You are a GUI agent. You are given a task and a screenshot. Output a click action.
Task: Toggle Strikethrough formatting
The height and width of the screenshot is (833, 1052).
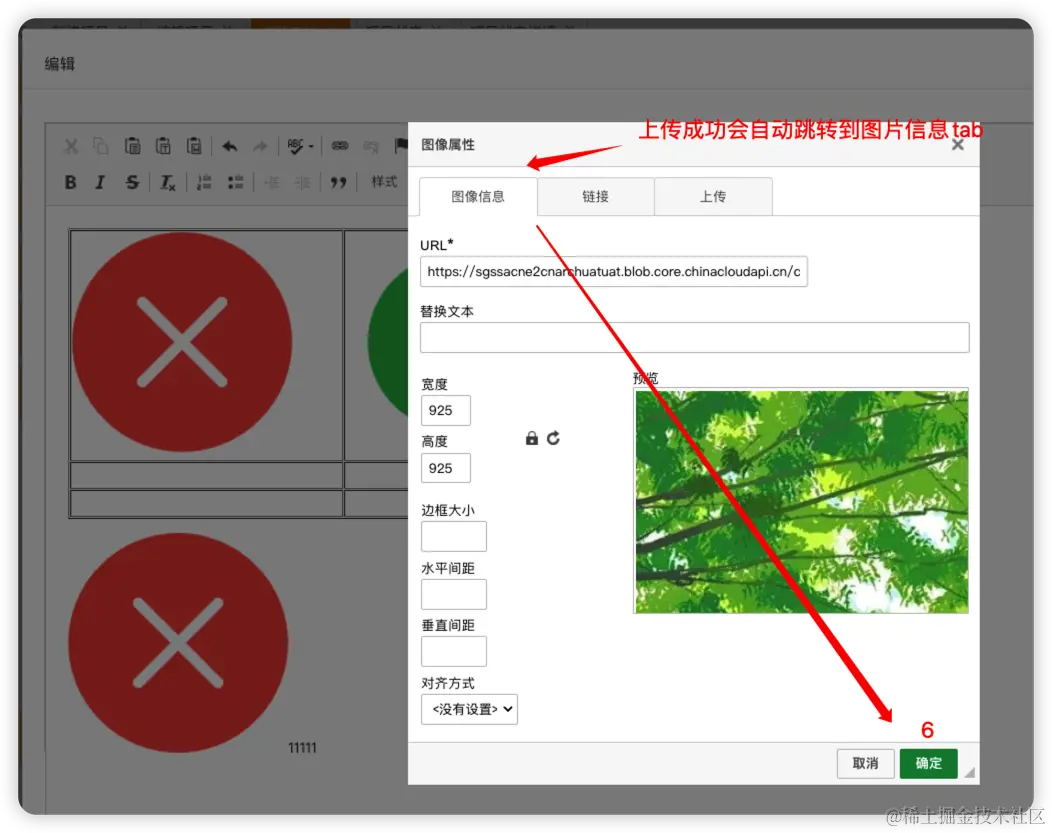(132, 182)
